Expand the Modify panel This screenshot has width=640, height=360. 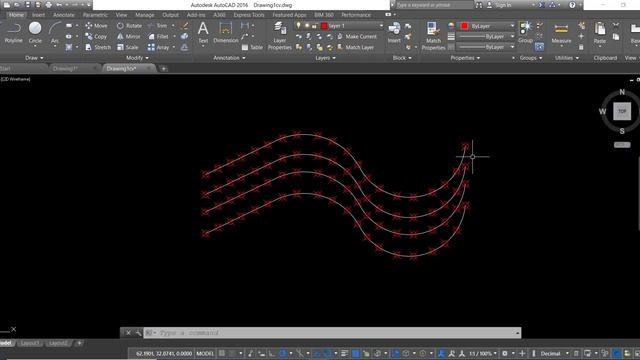click(137, 58)
